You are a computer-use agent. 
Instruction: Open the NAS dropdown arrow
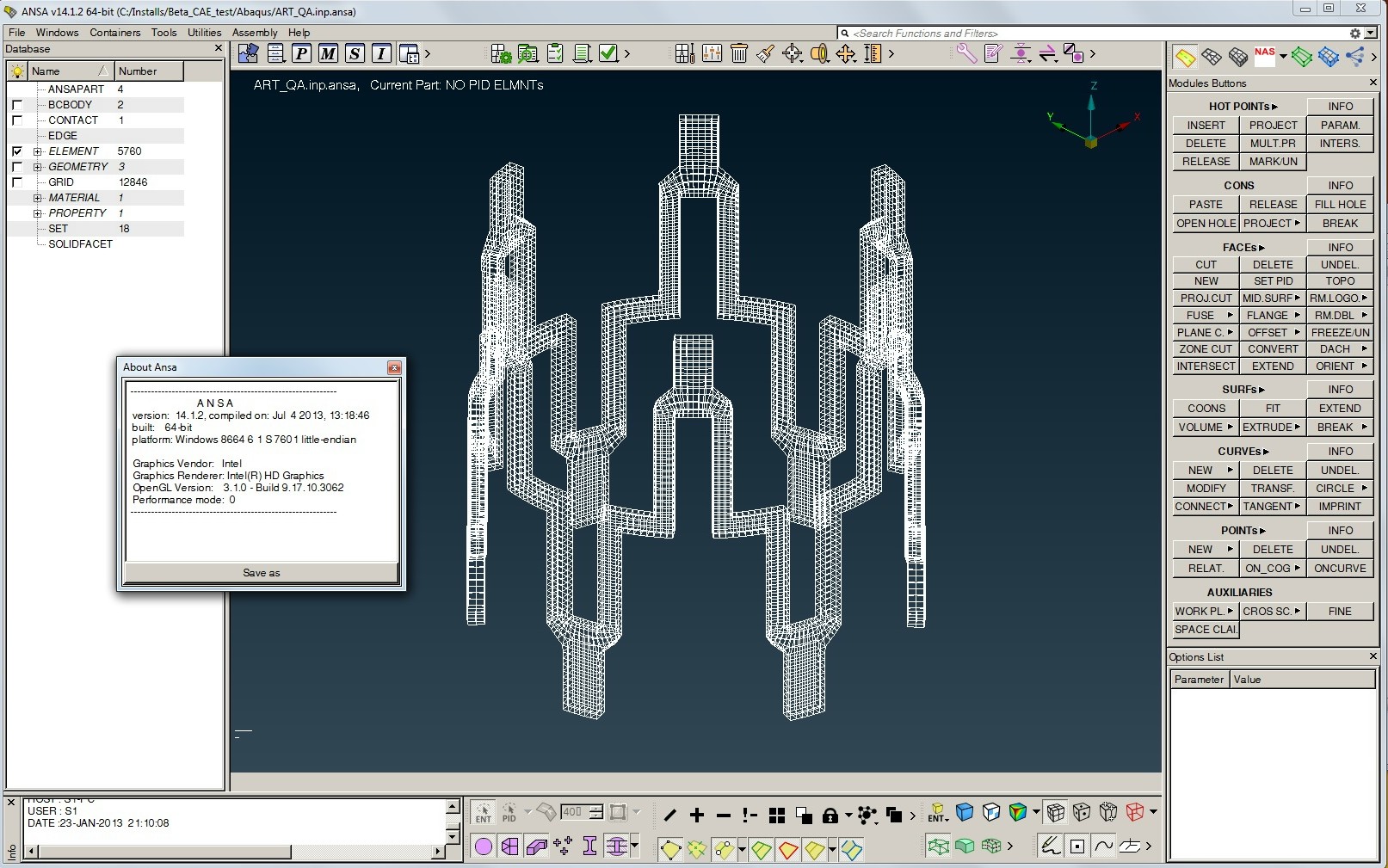(1283, 56)
